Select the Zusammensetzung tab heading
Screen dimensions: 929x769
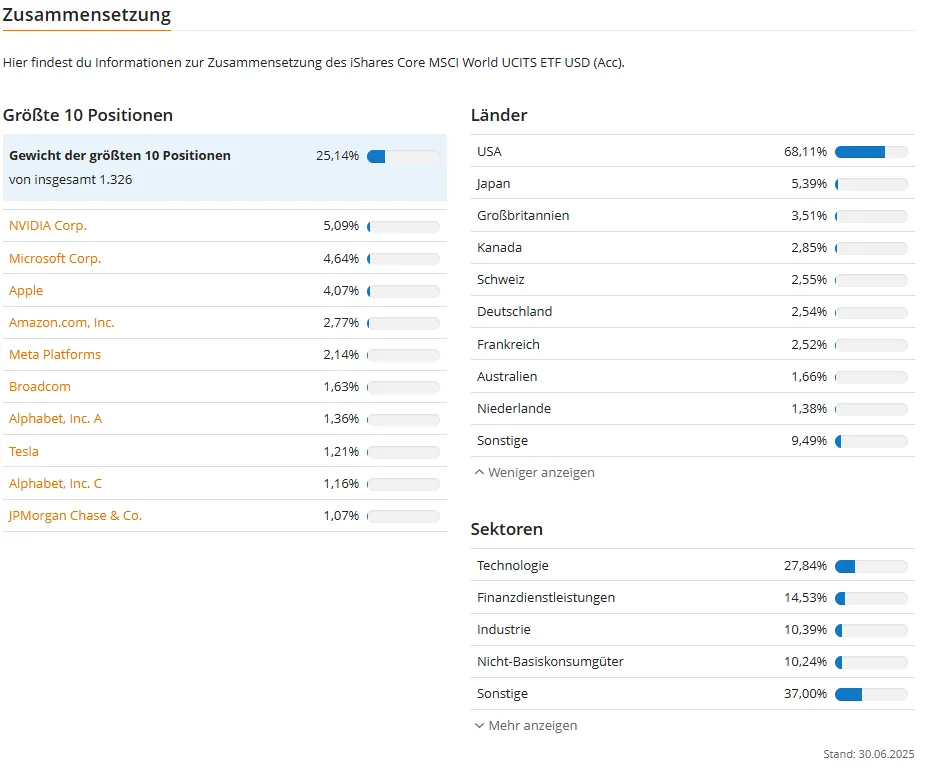point(87,15)
